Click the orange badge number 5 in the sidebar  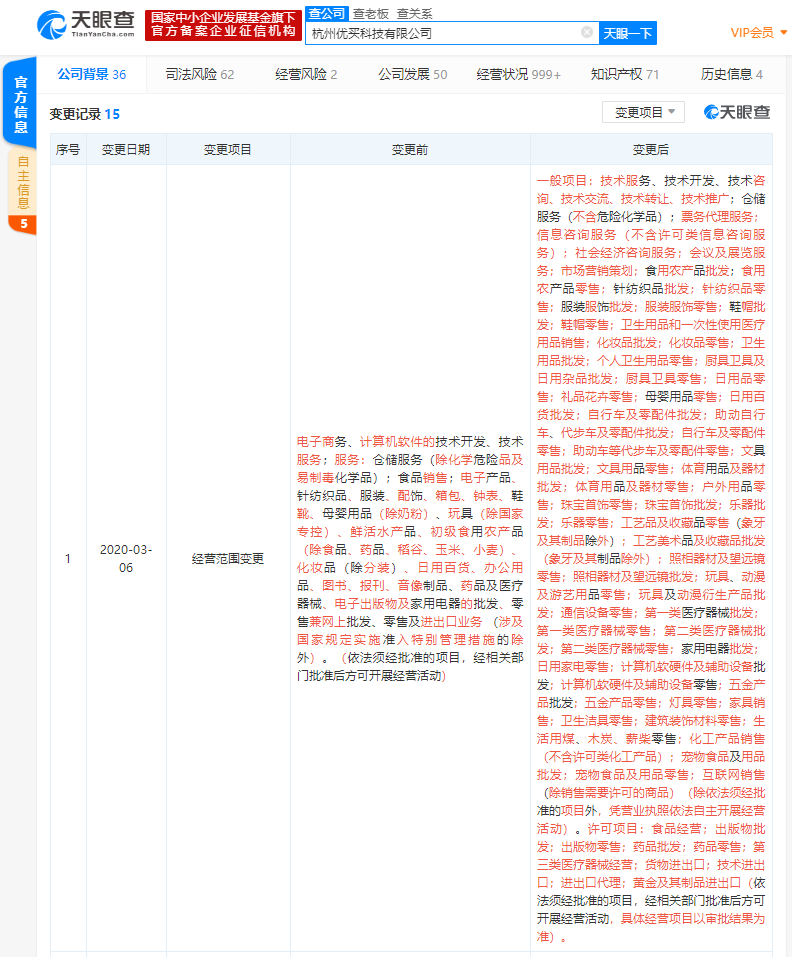(22, 224)
